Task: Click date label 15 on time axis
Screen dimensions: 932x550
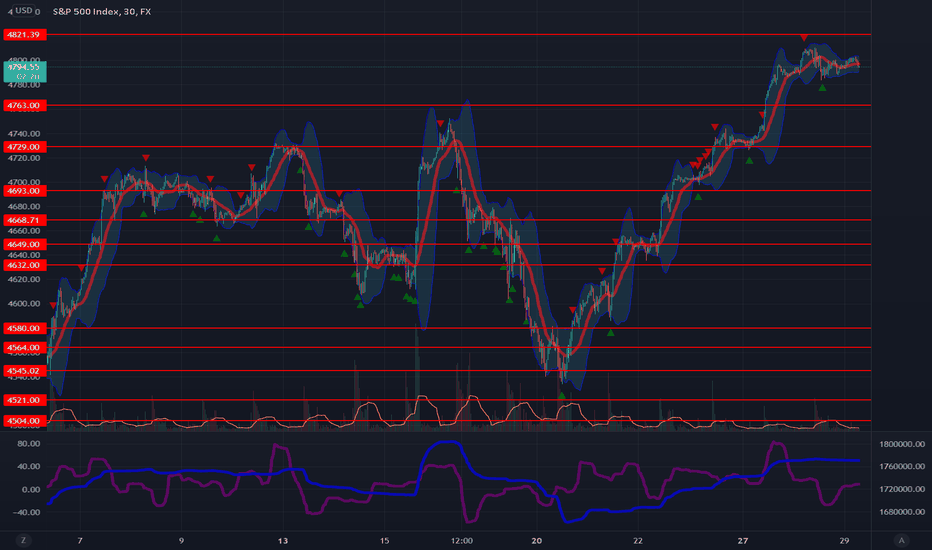Action: [x=385, y=540]
